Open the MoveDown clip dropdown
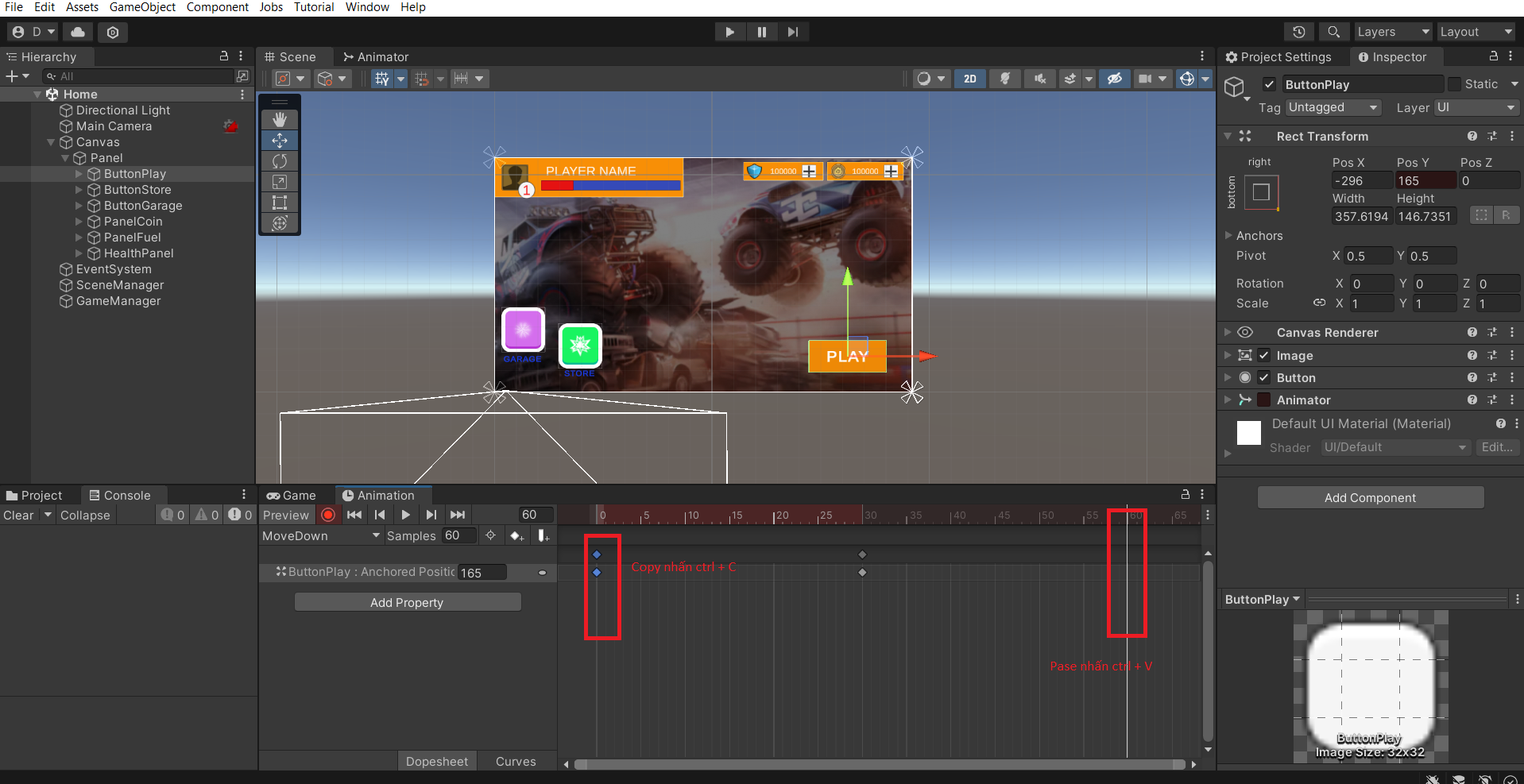The height and width of the screenshot is (784, 1524). pos(321,536)
